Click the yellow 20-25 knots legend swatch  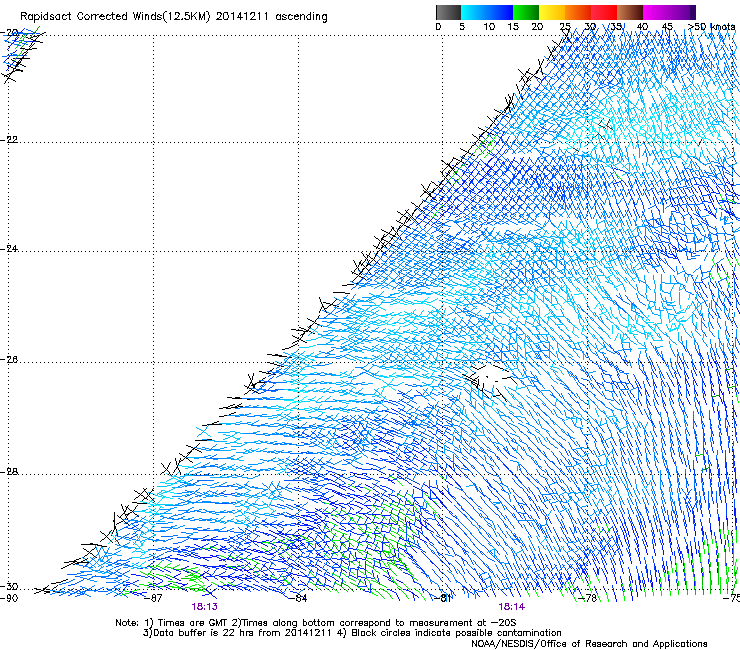[x=552, y=12]
